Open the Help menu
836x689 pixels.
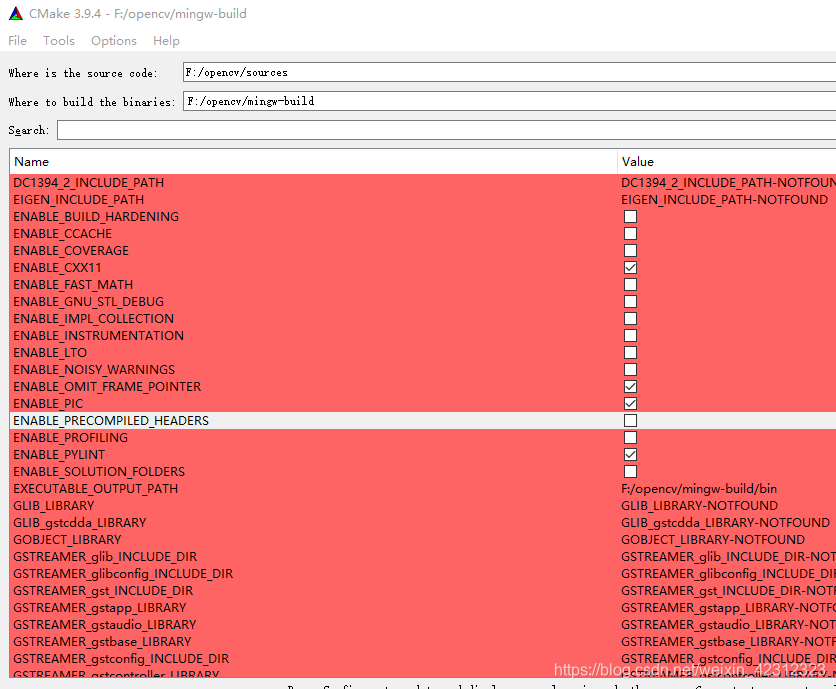tap(166, 41)
